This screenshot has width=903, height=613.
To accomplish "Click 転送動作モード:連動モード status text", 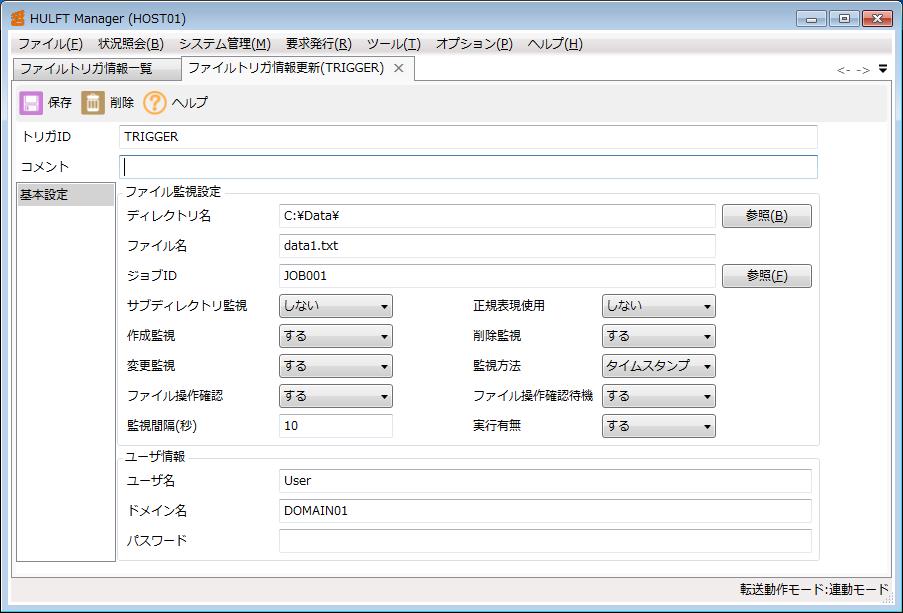I will click(x=814, y=589).
